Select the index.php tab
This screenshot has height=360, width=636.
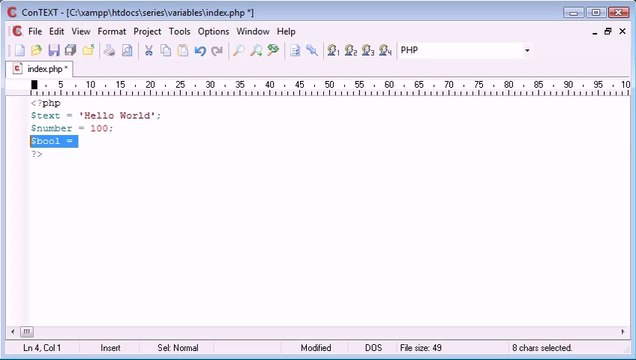tap(39, 69)
